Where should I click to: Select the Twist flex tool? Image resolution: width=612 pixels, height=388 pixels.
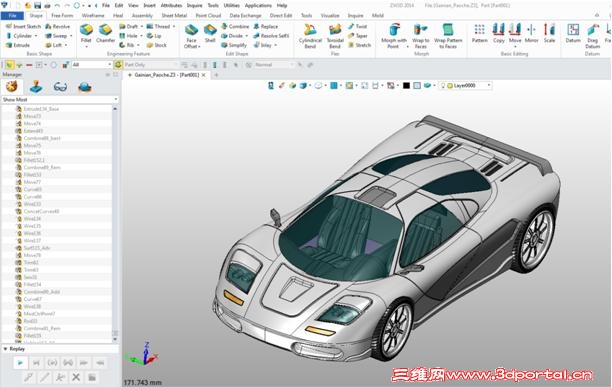358,26
